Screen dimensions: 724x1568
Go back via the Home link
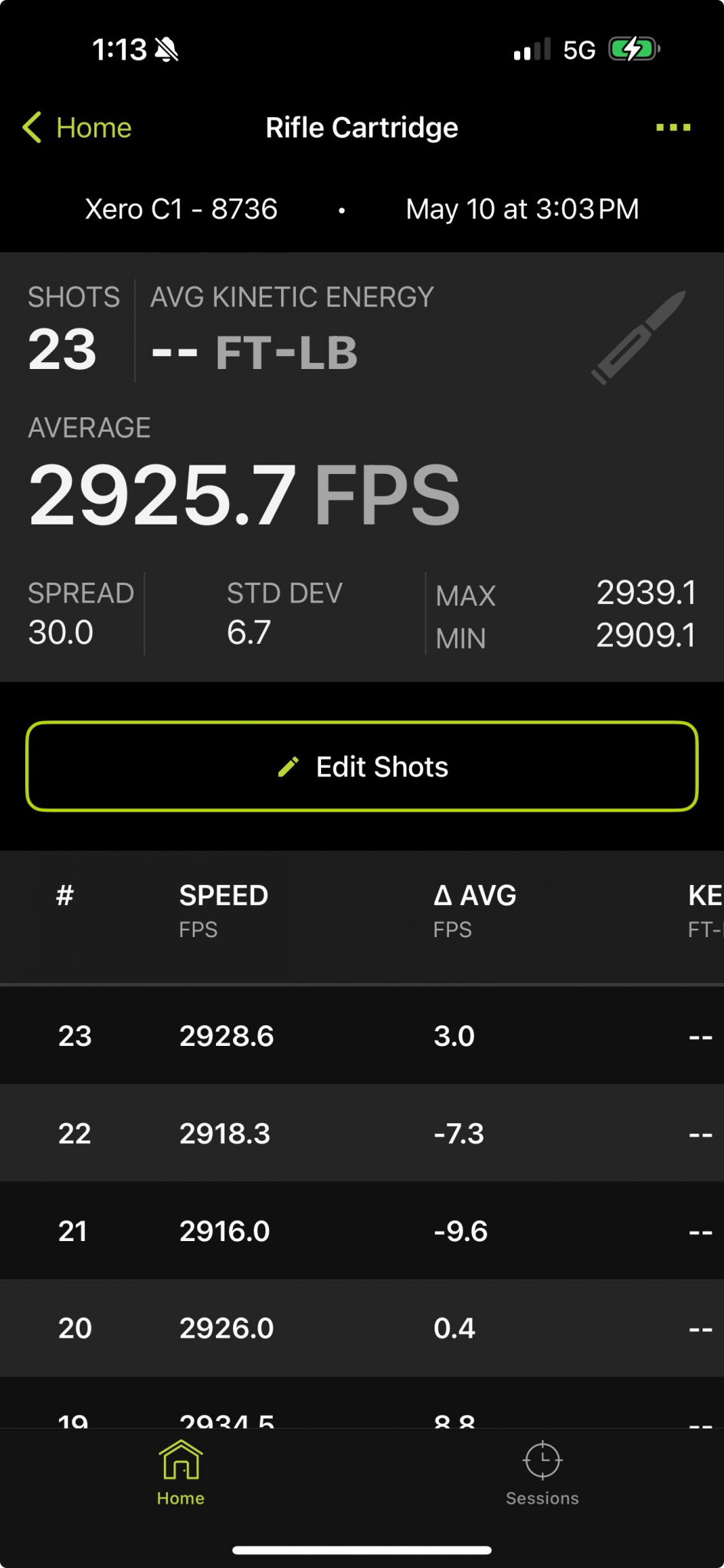click(x=93, y=127)
